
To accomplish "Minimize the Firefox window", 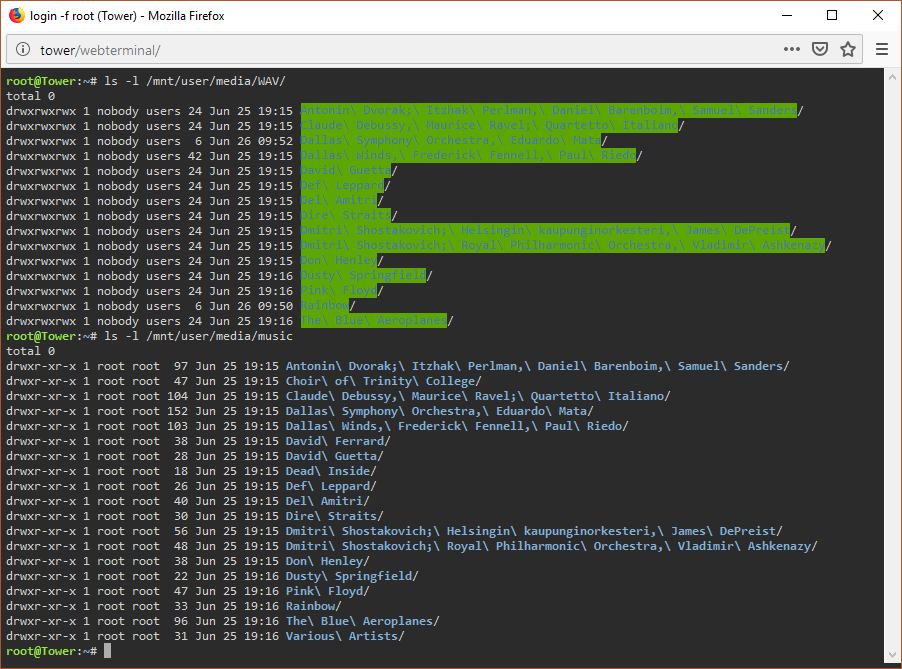I will [x=787, y=16].
